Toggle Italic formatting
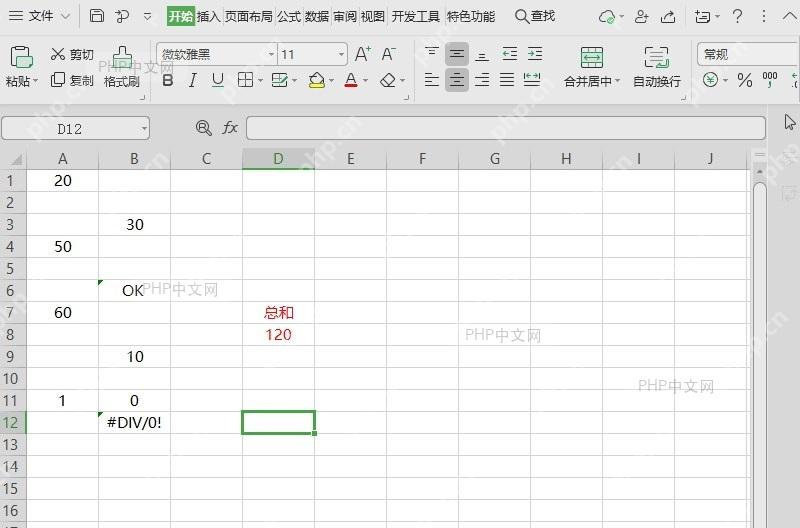 pos(192,80)
